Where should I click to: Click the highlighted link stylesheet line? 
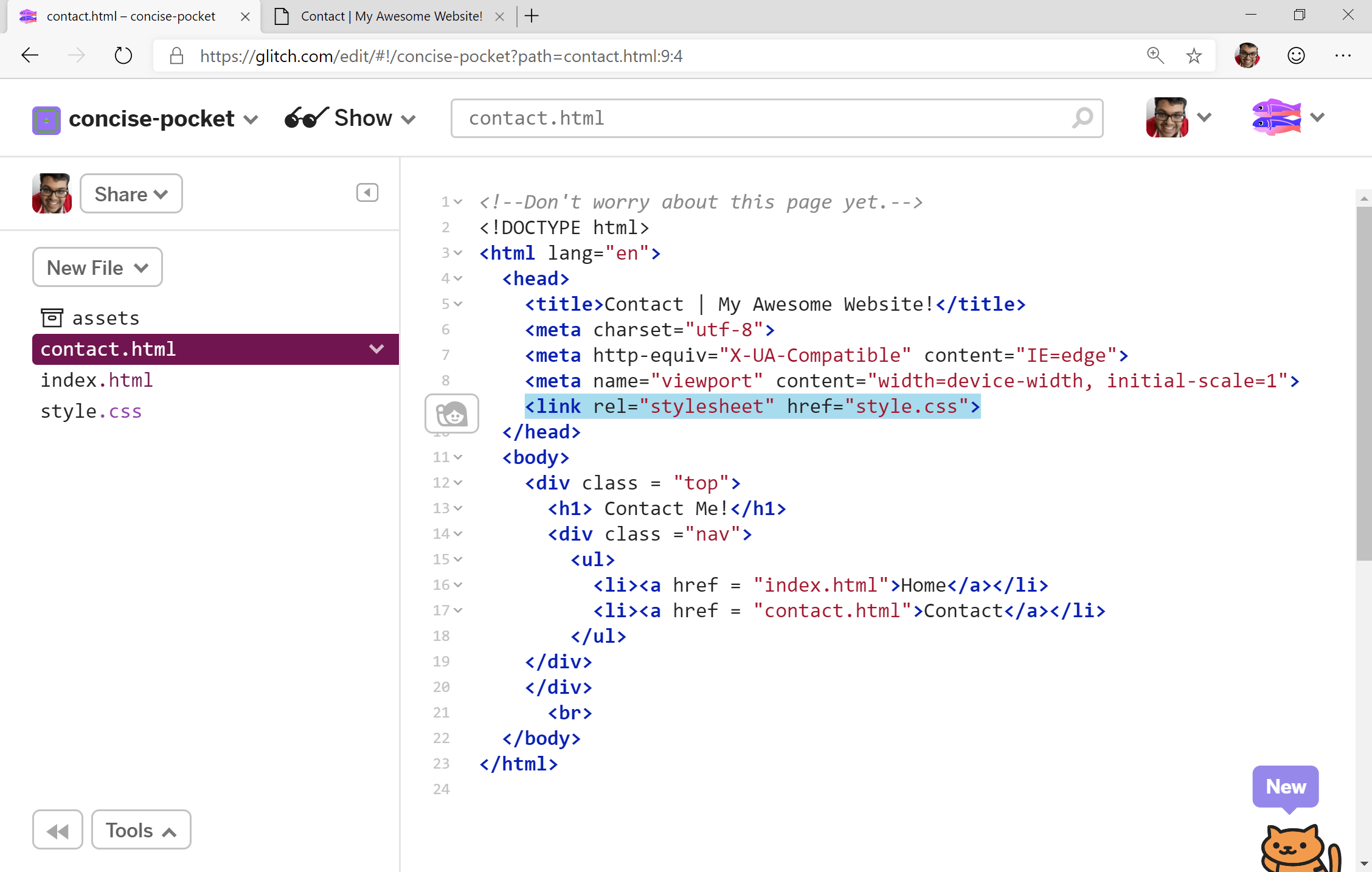753,406
